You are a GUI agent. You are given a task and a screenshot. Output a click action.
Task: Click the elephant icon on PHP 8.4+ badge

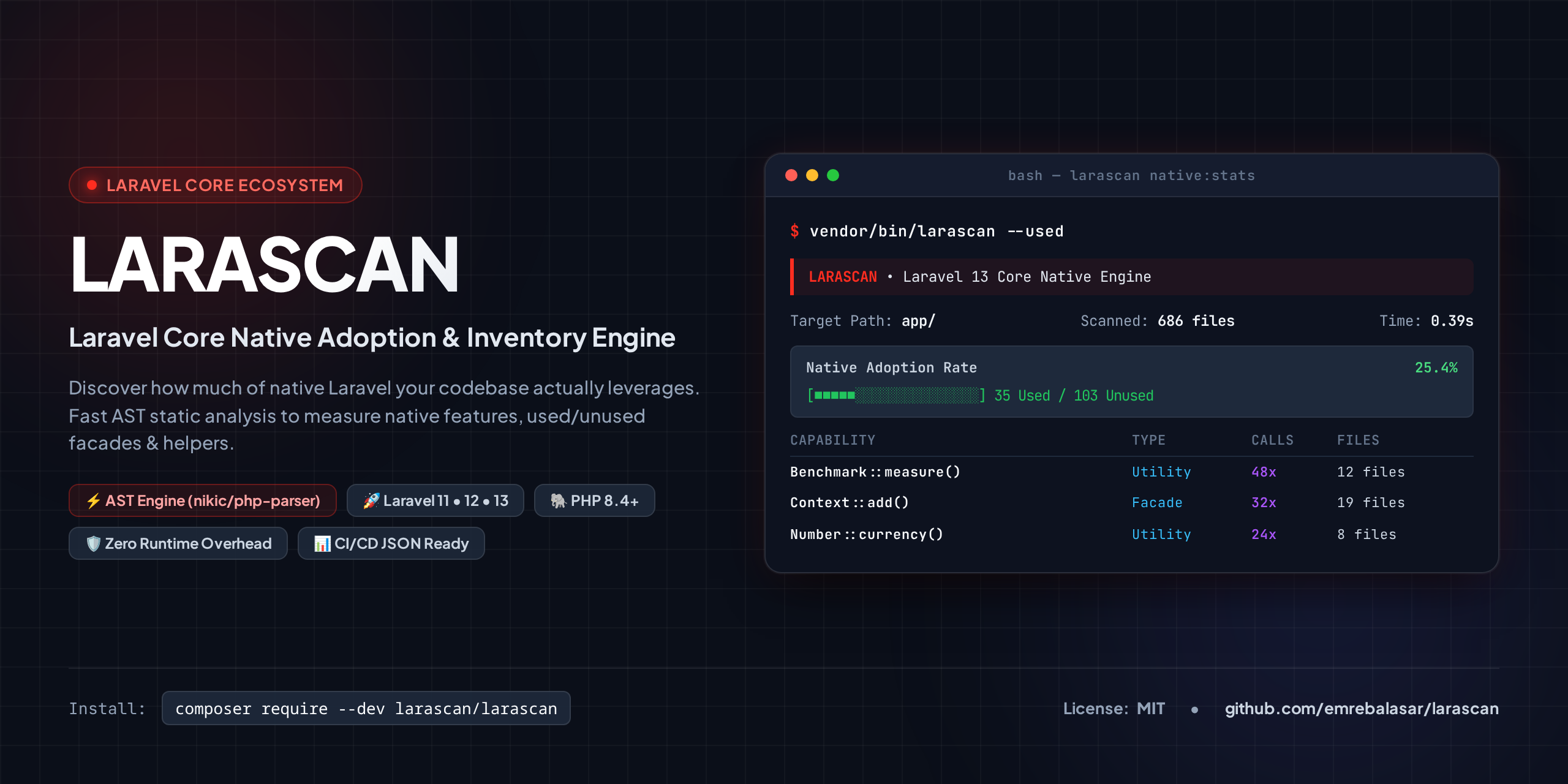click(558, 501)
